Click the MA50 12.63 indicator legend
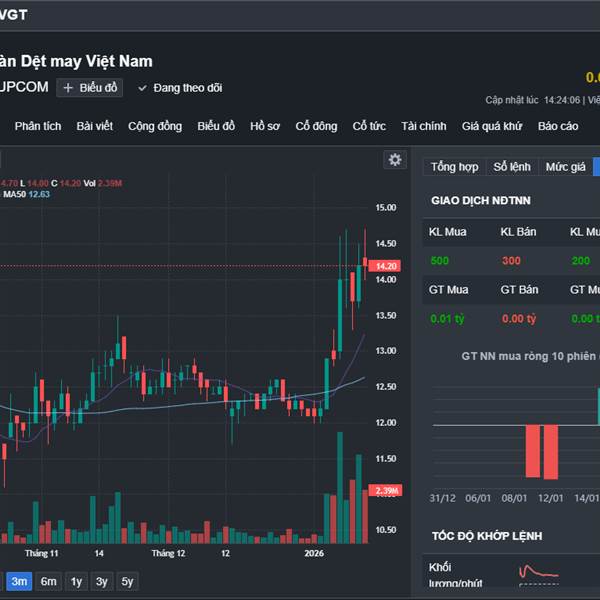 pos(26,194)
